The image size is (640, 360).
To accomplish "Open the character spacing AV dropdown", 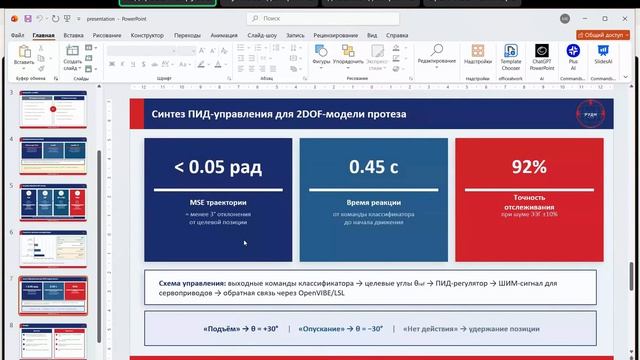I will coord(166,64).
